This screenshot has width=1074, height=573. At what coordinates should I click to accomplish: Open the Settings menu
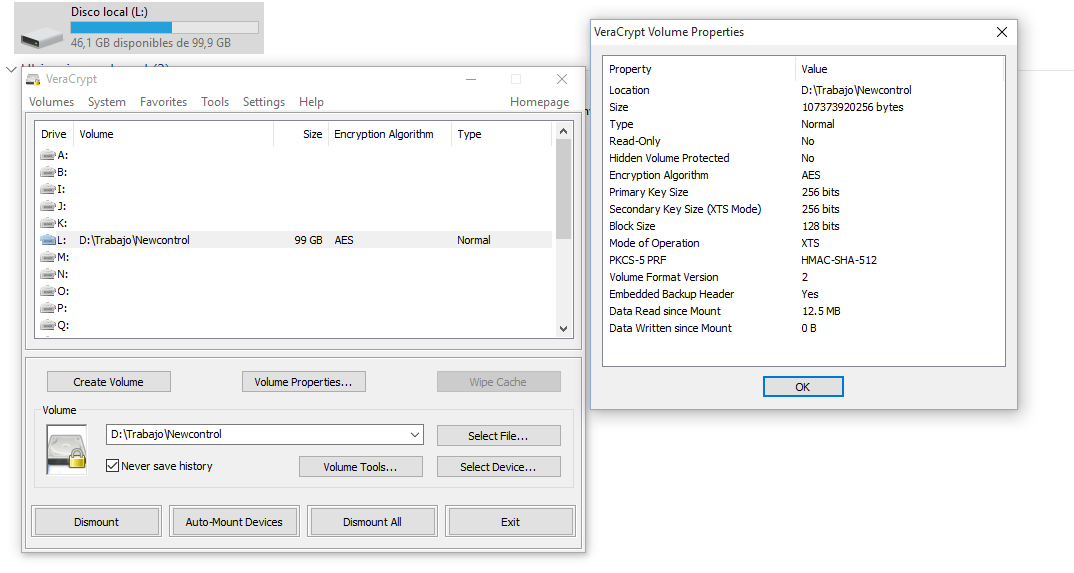coord(264,102)
